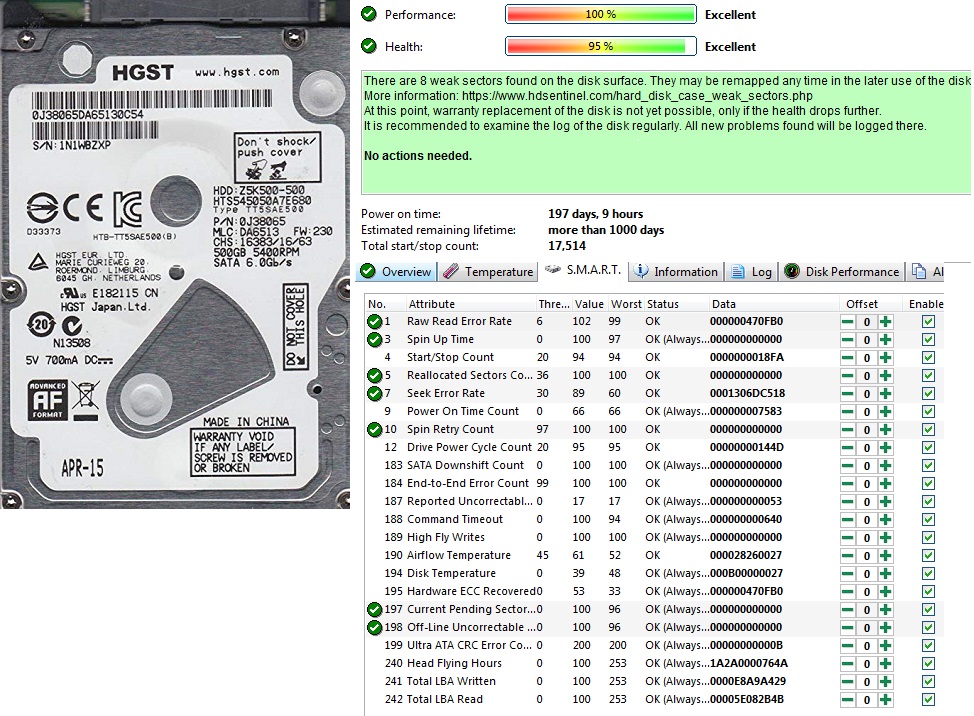Uncheck Enable for Total LBA Read
Screen dimensions: 974x716
click(928, 700)
